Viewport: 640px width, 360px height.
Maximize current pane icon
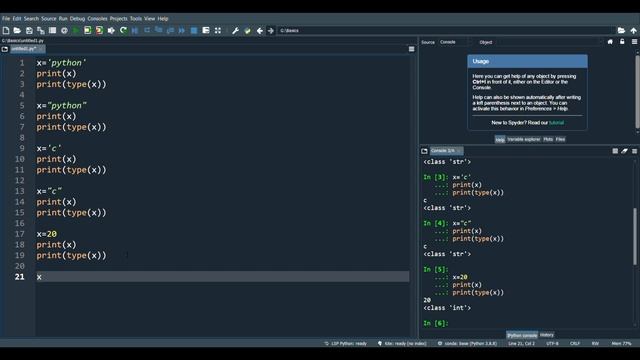(x=218, y=31)
